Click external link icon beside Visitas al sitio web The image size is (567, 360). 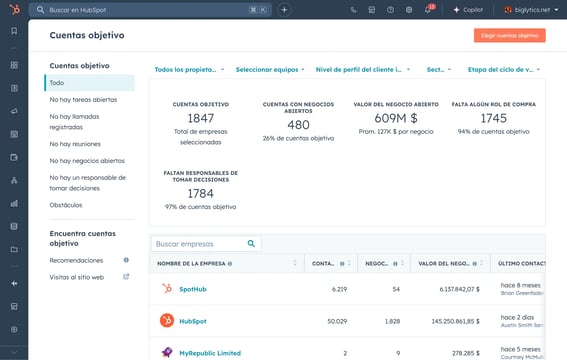click(x=126, y=277)
